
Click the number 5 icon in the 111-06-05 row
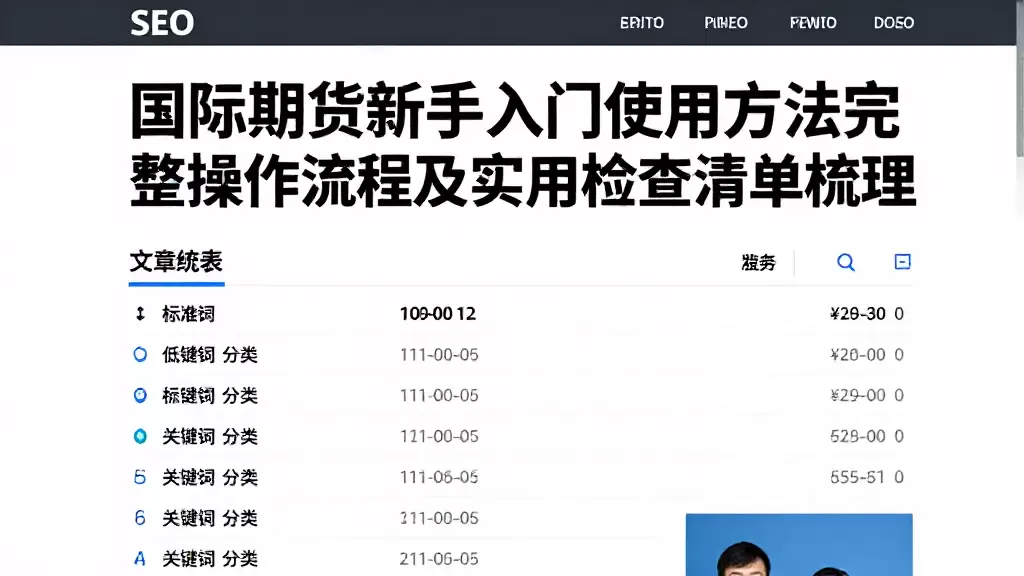(140, 477)
